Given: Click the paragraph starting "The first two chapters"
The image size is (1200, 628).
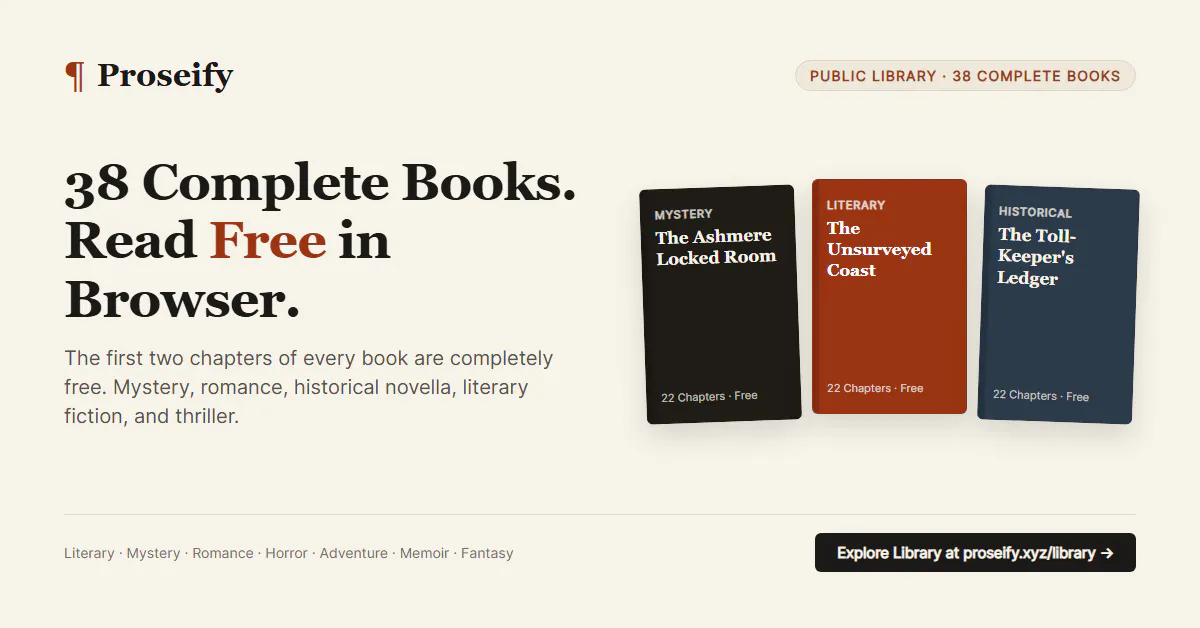Looking at the screenshot, I should 309,387.
